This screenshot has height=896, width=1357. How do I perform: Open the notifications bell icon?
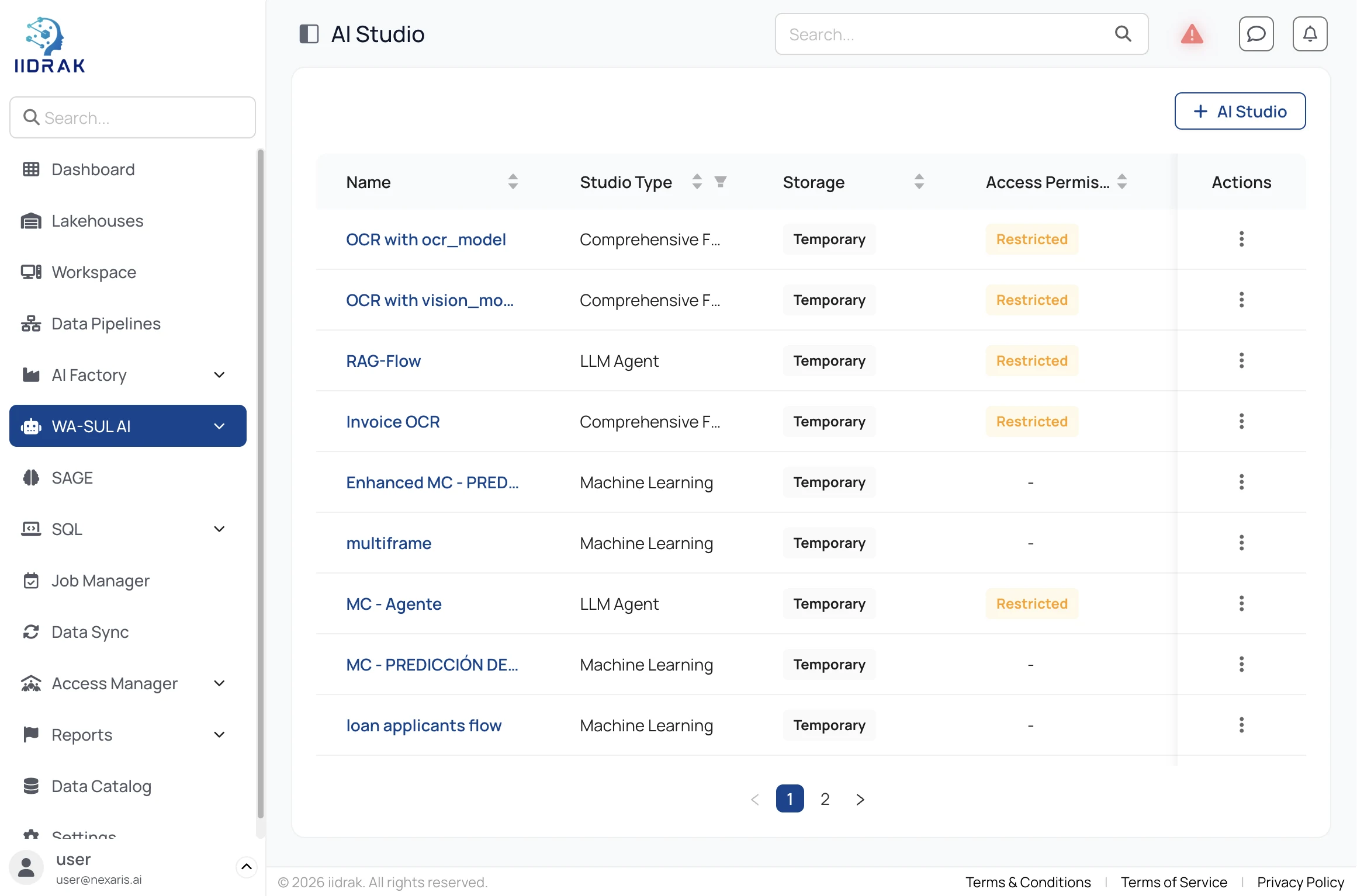click(x=1310, y=34)
